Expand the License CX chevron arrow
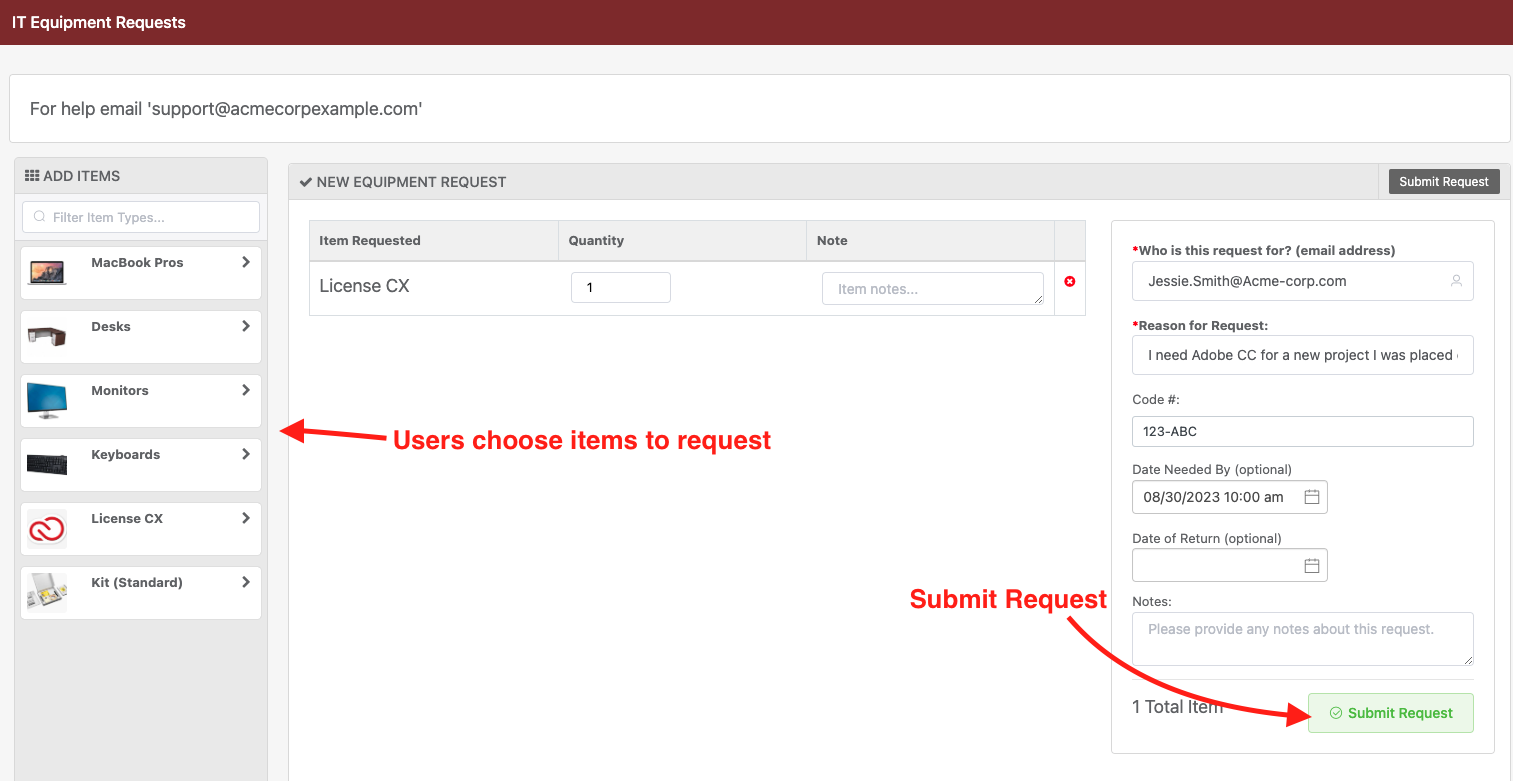This screenshot has width=1513, height=781. [x=246, y=518]
